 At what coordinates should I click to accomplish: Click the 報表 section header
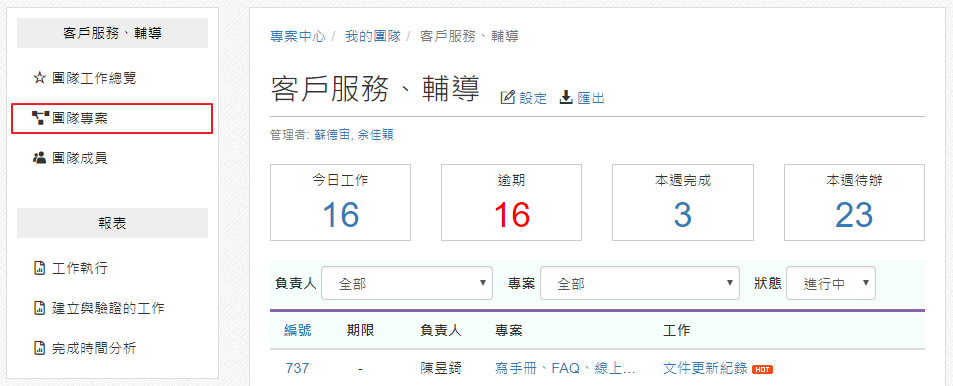[112, 223]
